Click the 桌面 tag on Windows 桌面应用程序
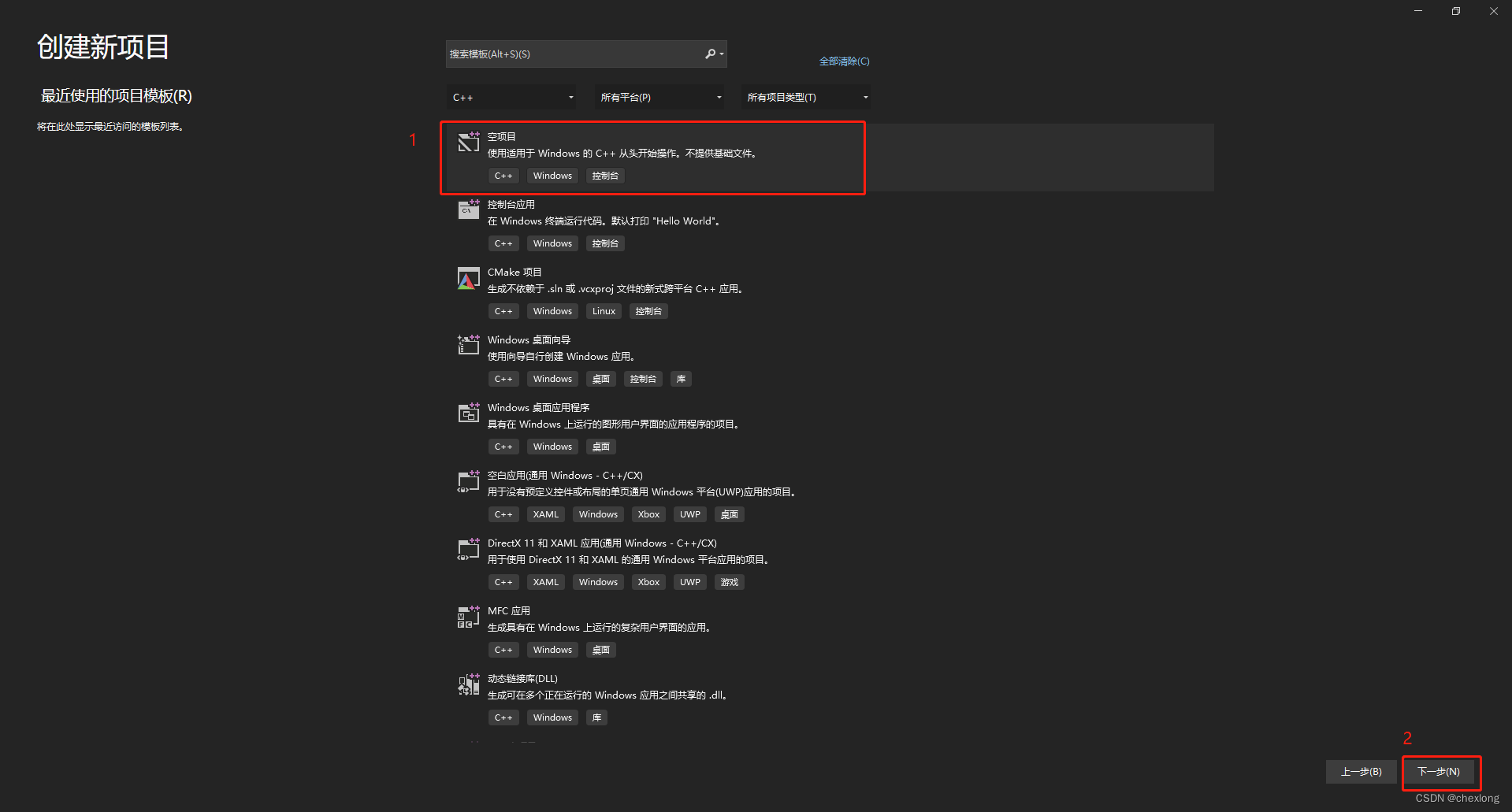Viewport: 1512px width, 812px height. [600, 447]
